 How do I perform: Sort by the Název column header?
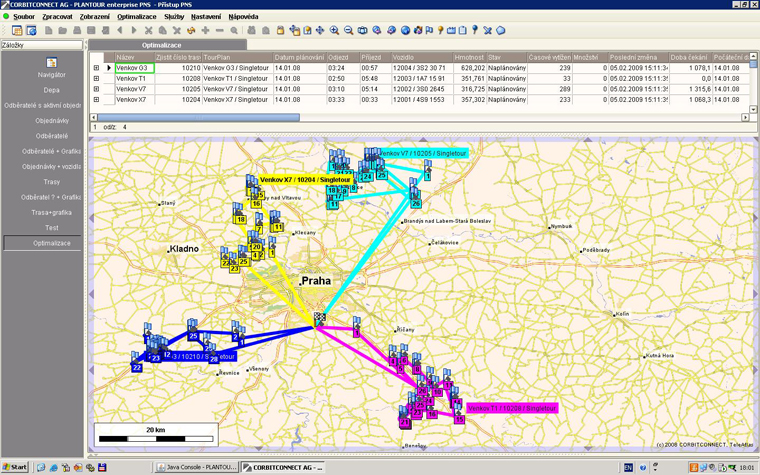coord(135,57)
